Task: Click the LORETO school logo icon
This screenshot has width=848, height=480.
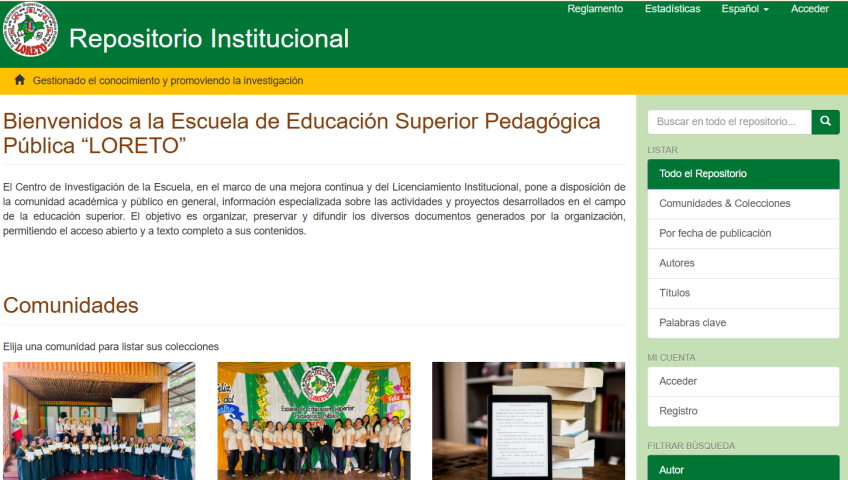Action: (30, 31)
